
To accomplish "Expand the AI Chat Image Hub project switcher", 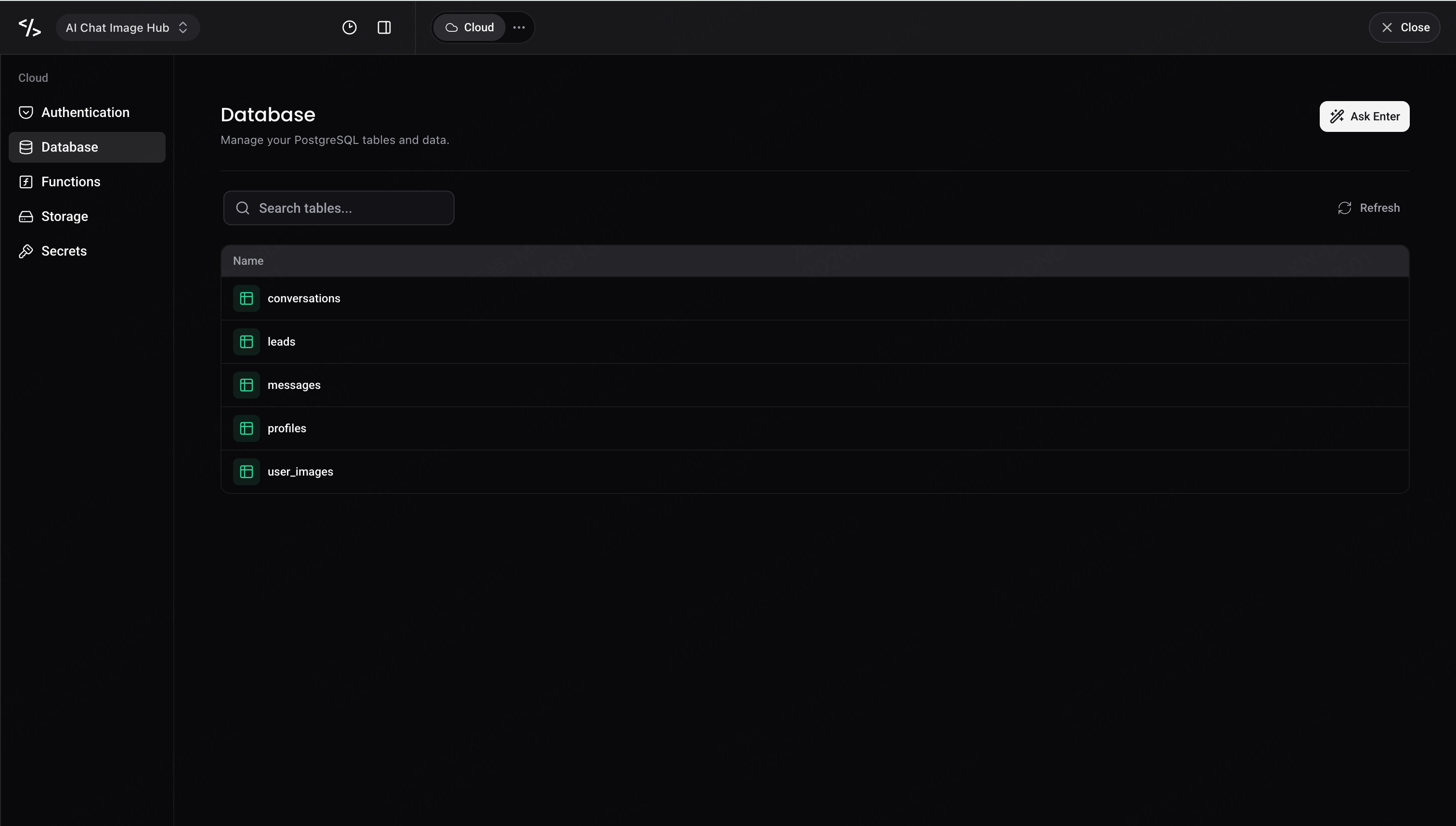I will pos(128,27).
